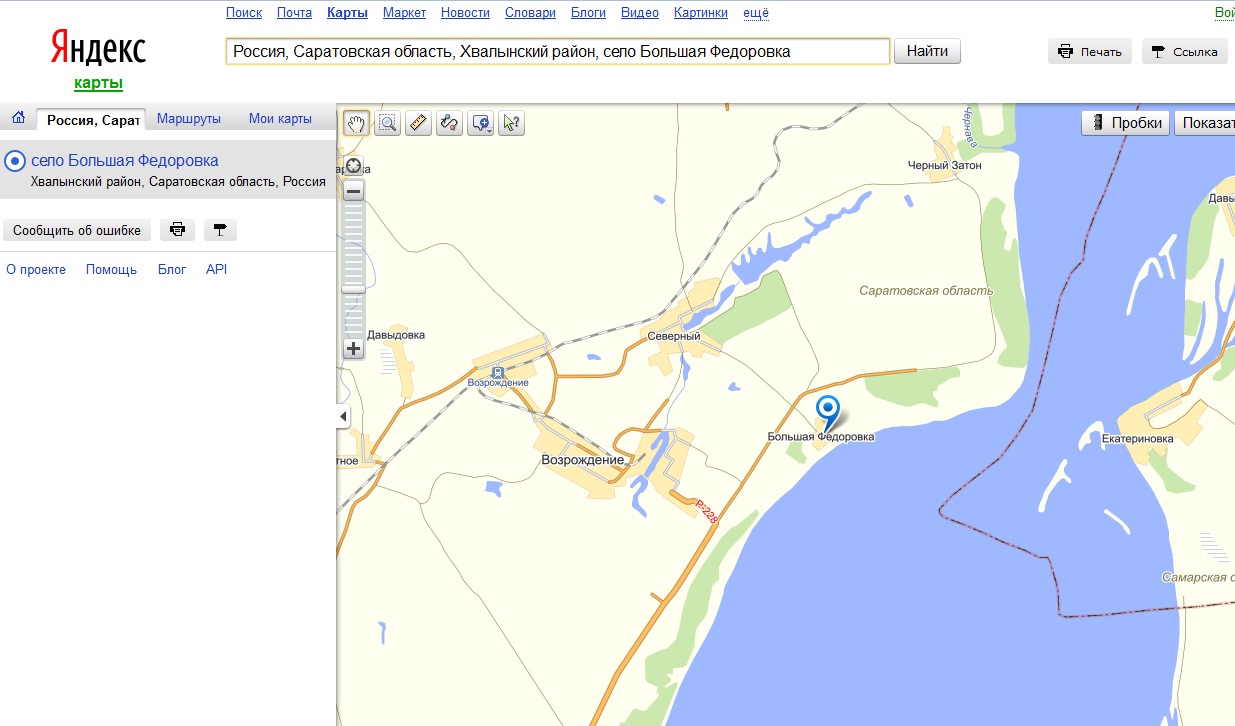
Task: Toggle the Пробки traffic layer
Action: pos(1126,123)
